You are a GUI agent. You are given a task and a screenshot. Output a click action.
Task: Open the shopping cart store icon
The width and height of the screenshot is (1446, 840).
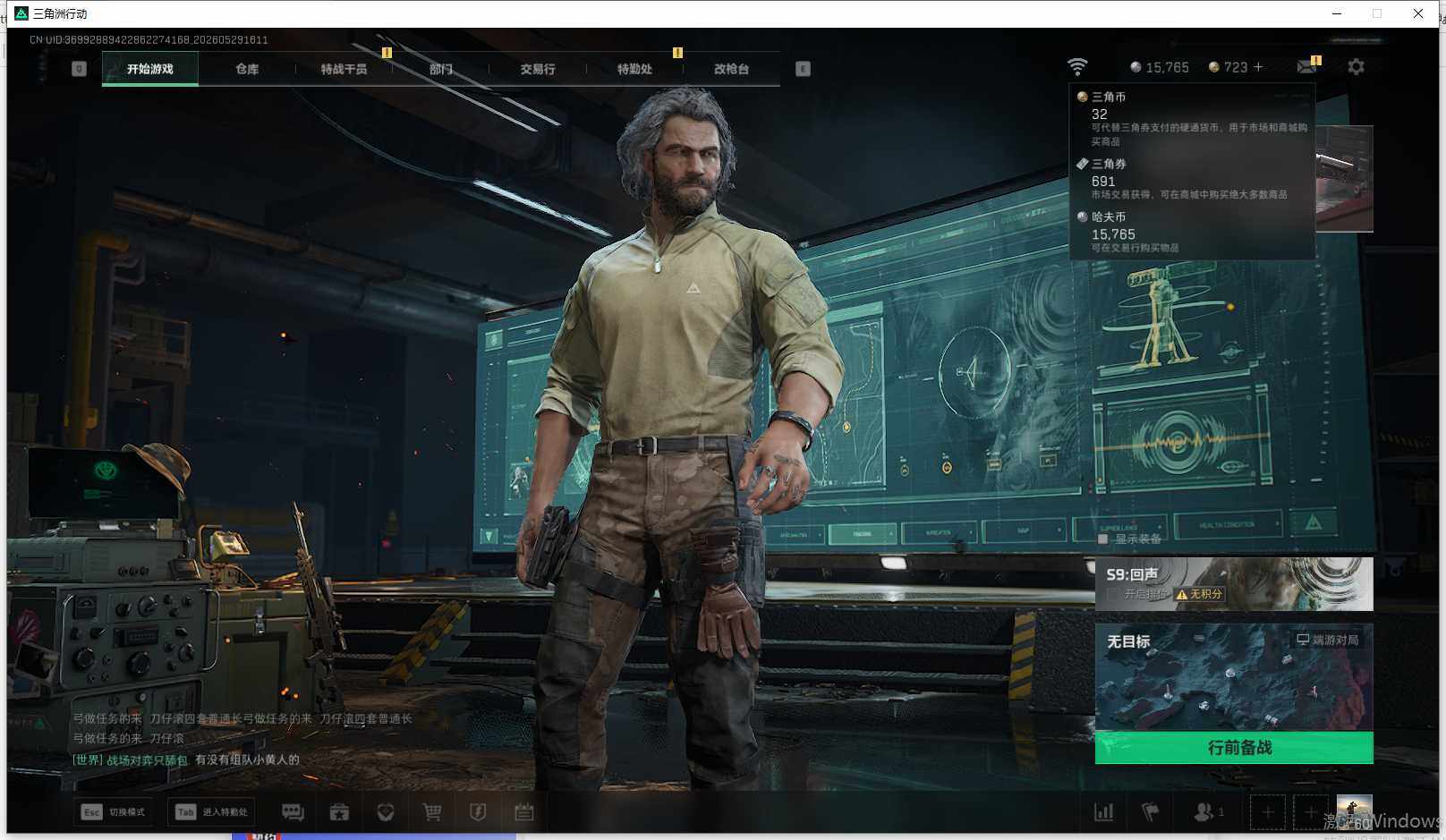point(432,812)
